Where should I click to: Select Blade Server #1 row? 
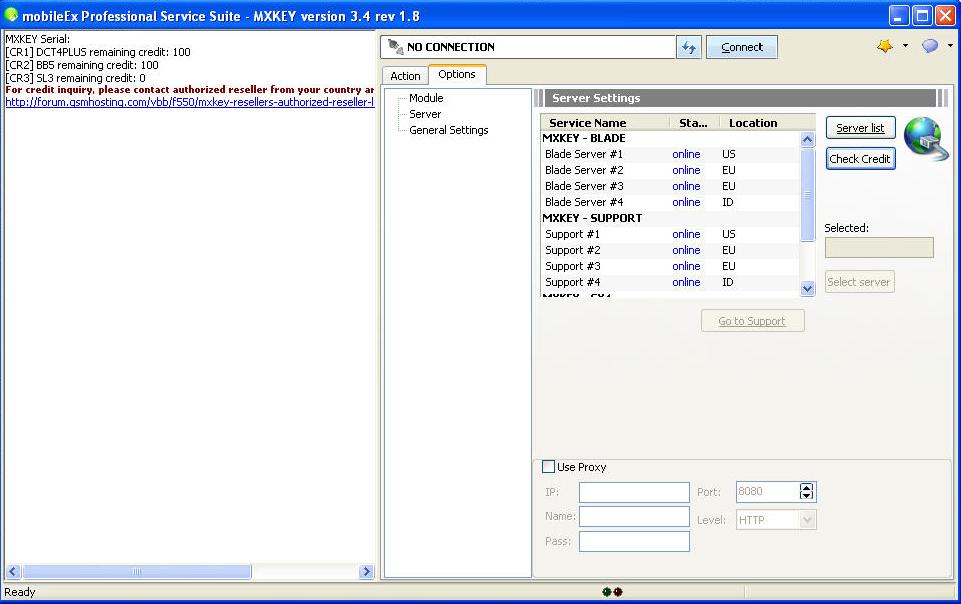670,154
